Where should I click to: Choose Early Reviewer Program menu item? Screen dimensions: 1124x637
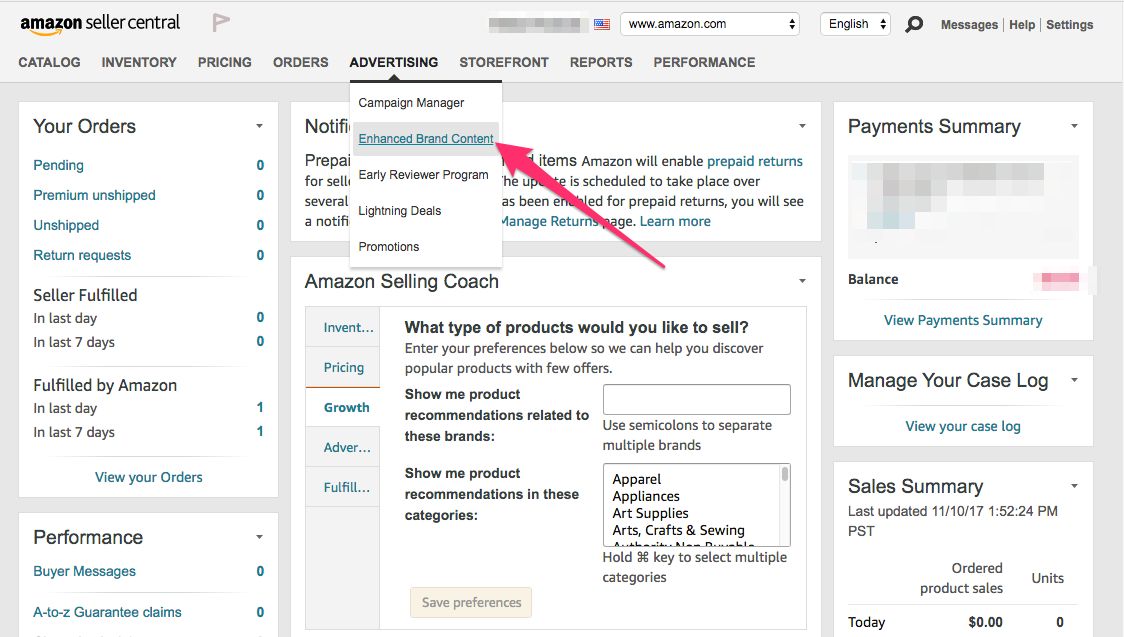tap(424, 174)
